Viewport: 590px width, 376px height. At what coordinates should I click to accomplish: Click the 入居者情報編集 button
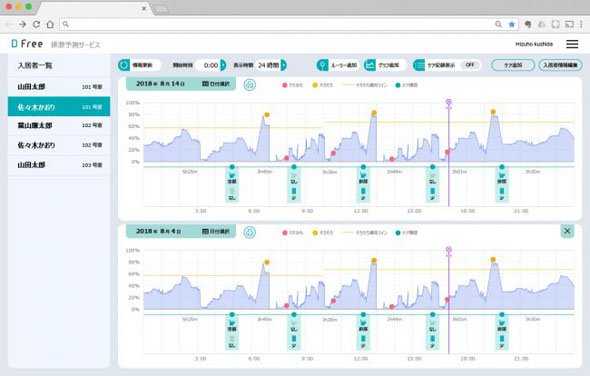pos(560,65)
